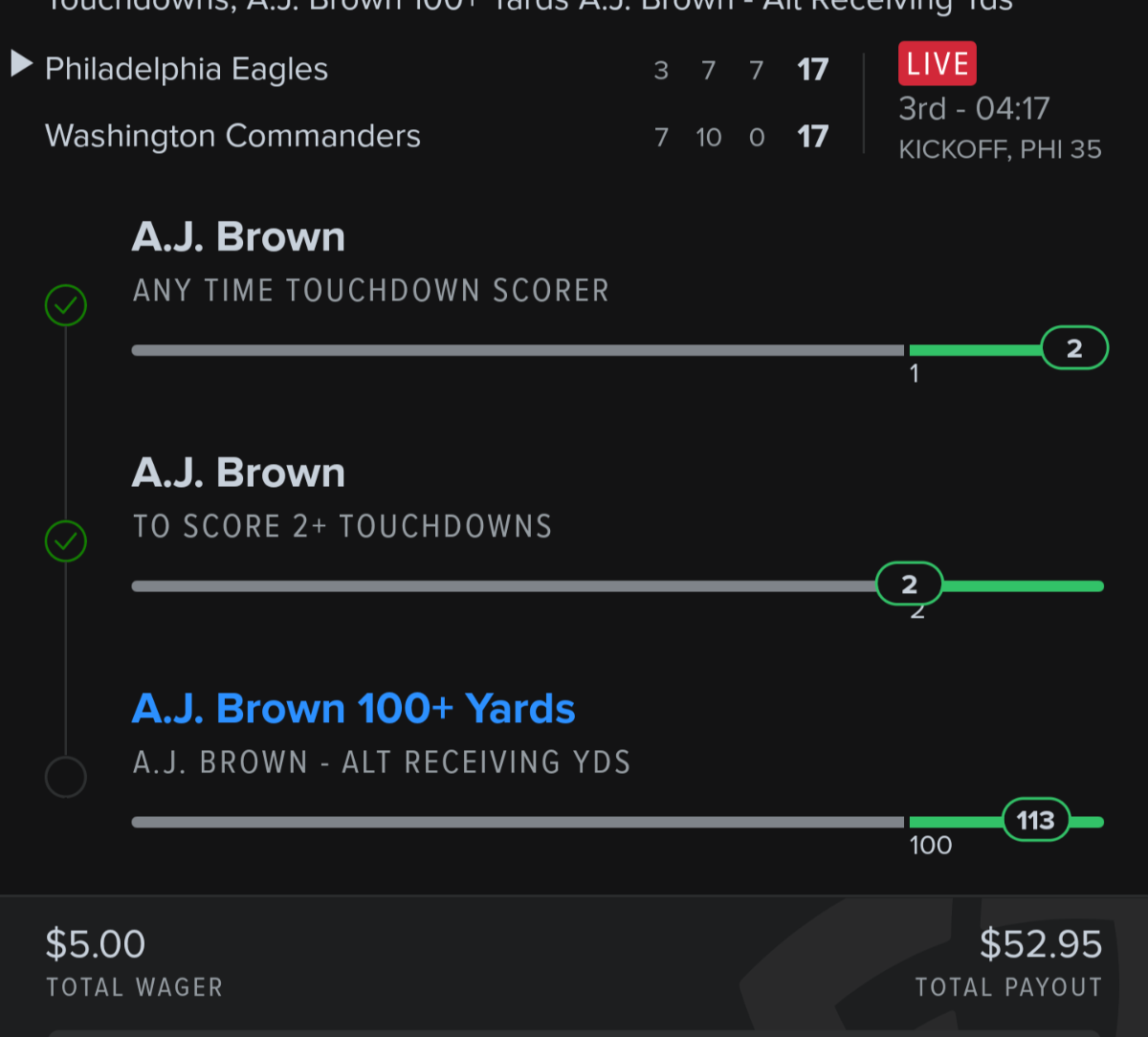Click the KICKOFF, PHI 35 play status
Screen dimensions: 1148x1037
pyautogui.click(x=1000, y=149)
